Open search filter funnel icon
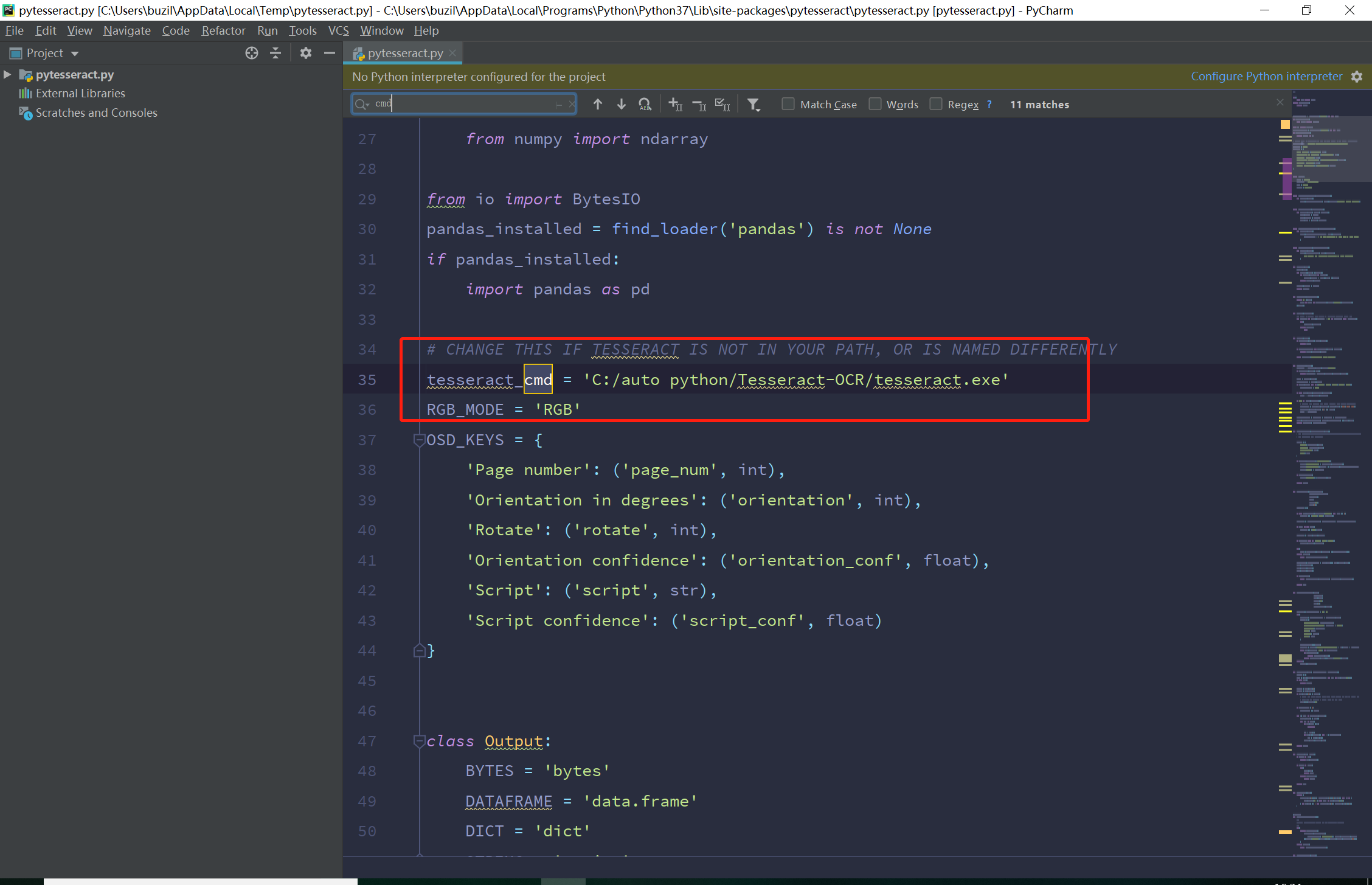Viewport: 1372px width, 885px height. point(754,105)
